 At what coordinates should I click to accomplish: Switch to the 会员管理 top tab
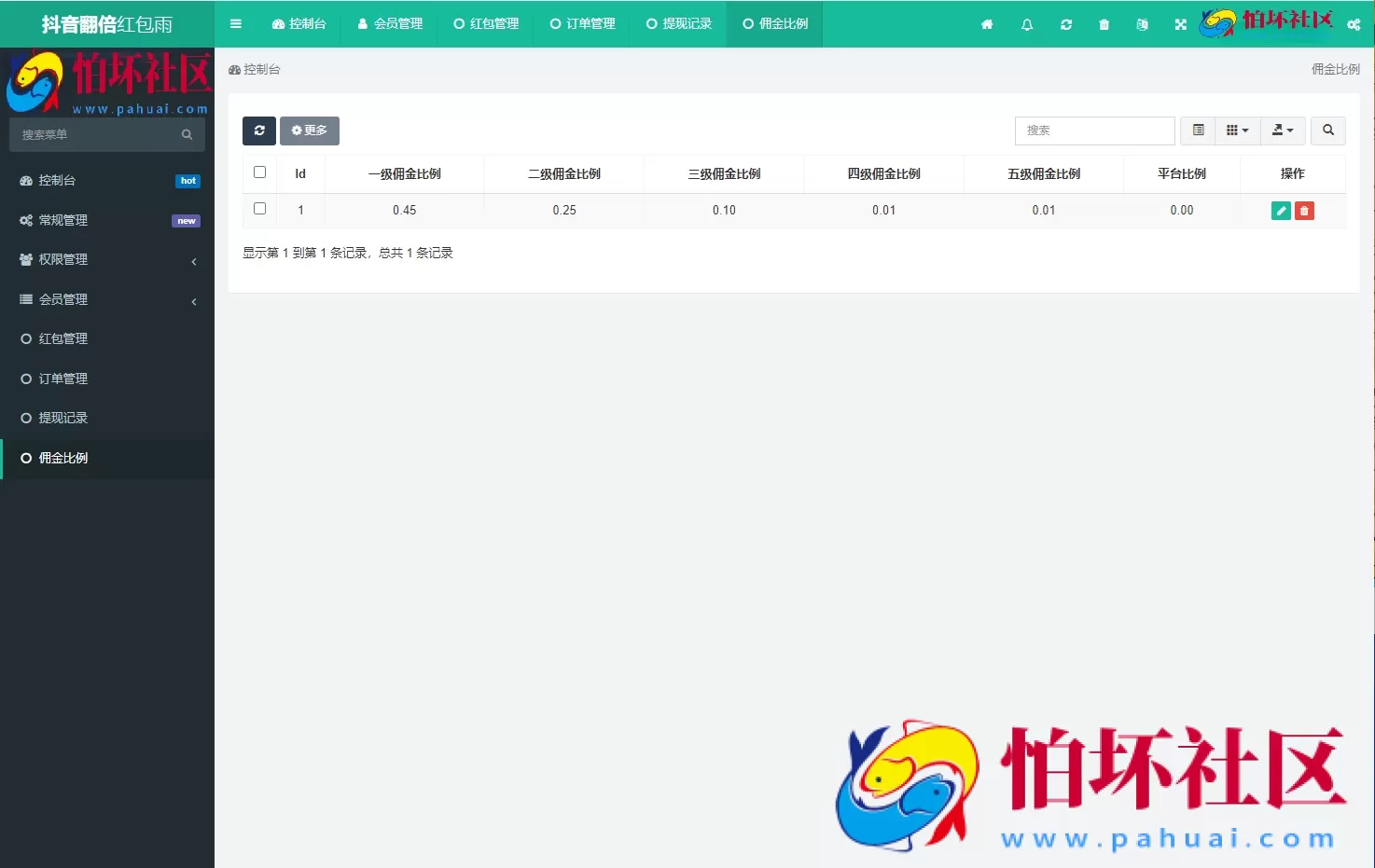click(x=390, y=24)
